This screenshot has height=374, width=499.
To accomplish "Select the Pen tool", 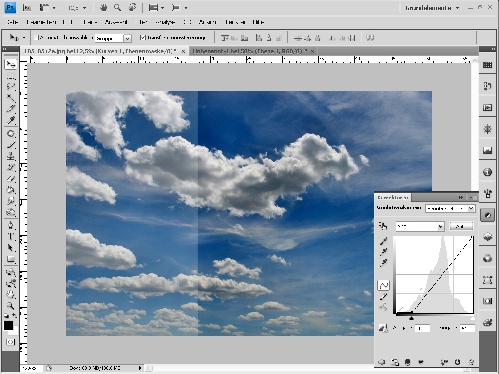I will coord(11,226).
